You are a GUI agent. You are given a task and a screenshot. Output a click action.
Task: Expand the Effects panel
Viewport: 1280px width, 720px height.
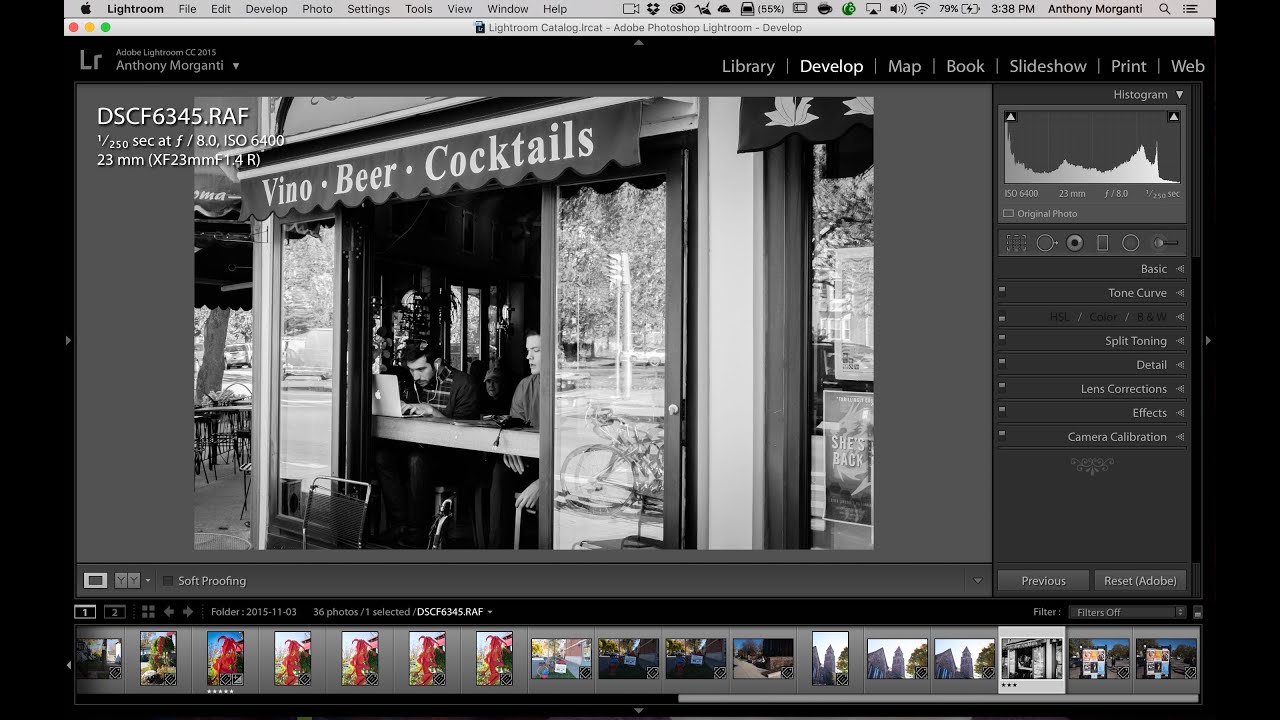click(x=1180, y=413)
